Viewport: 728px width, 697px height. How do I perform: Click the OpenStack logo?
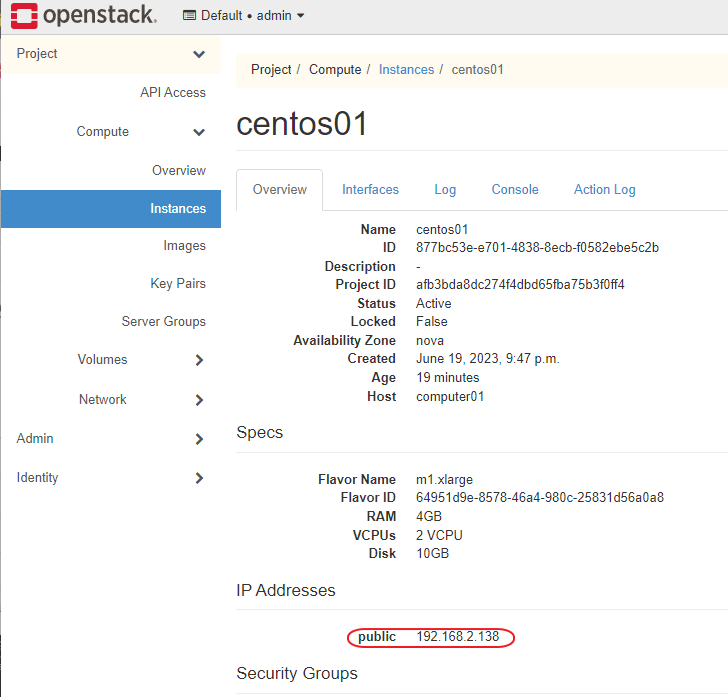pos(84,15)
